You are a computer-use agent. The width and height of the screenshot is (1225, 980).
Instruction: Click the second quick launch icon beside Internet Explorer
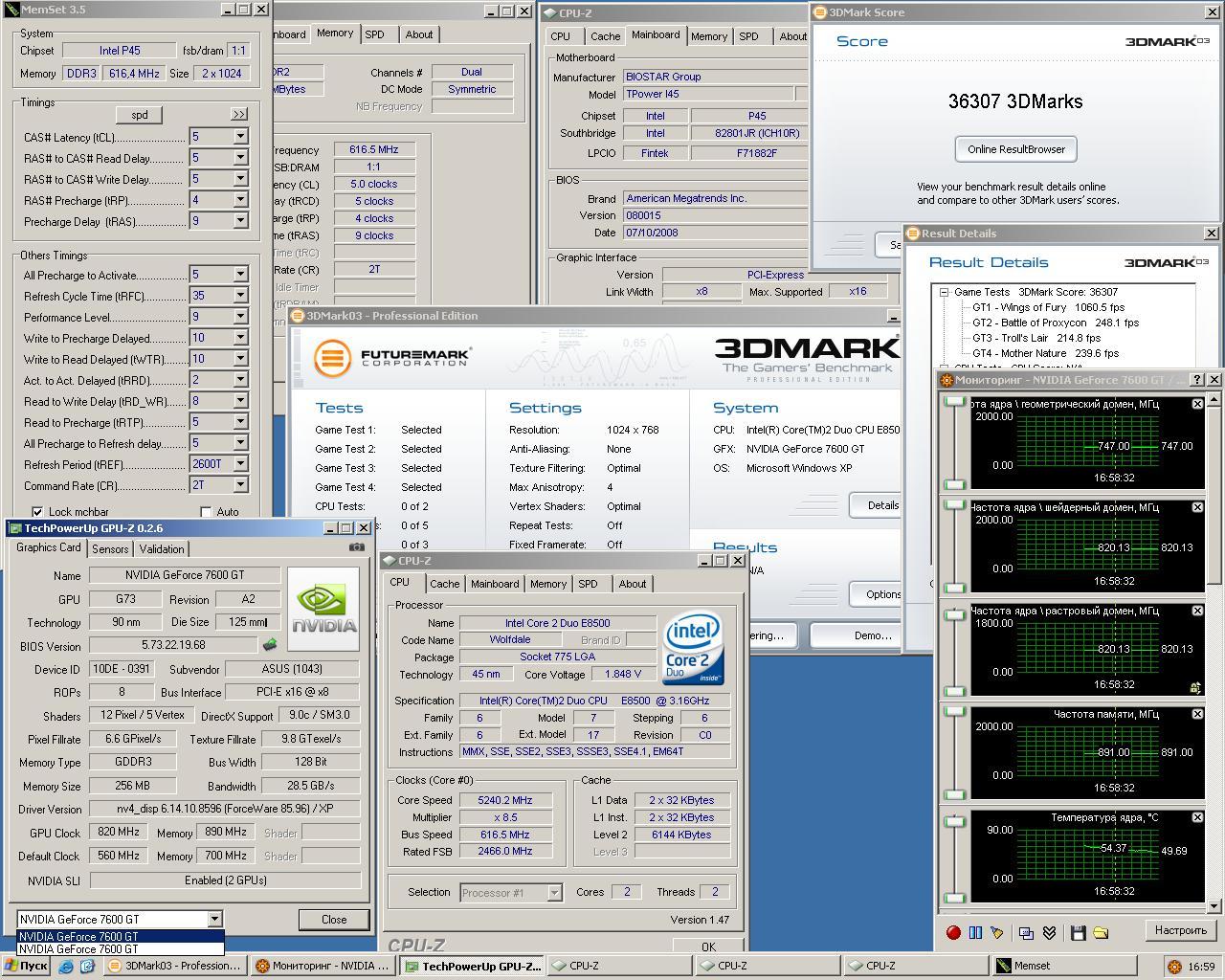pyautogui.click(x=87, y=967)
